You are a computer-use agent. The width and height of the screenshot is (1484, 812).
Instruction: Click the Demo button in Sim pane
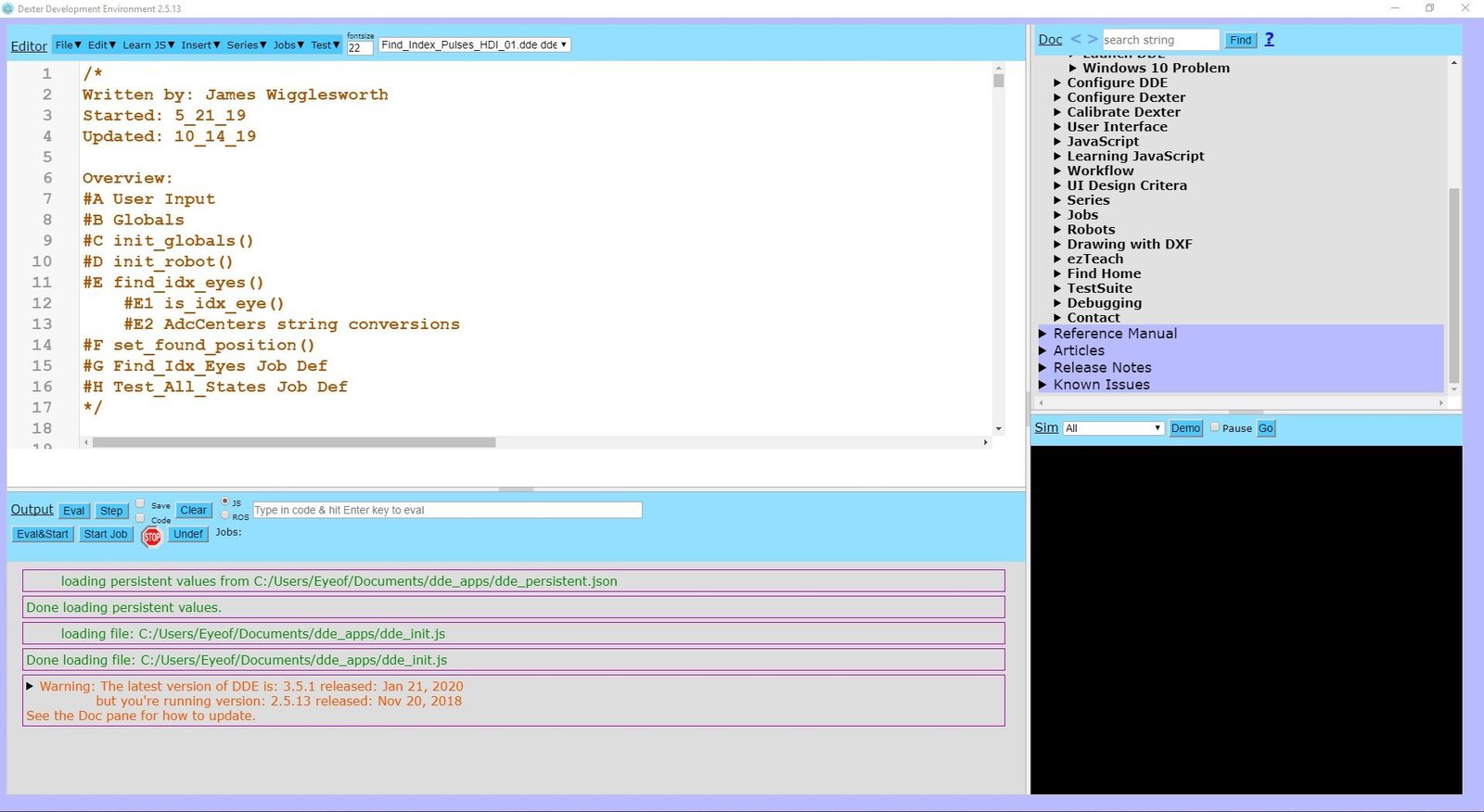1185,428
